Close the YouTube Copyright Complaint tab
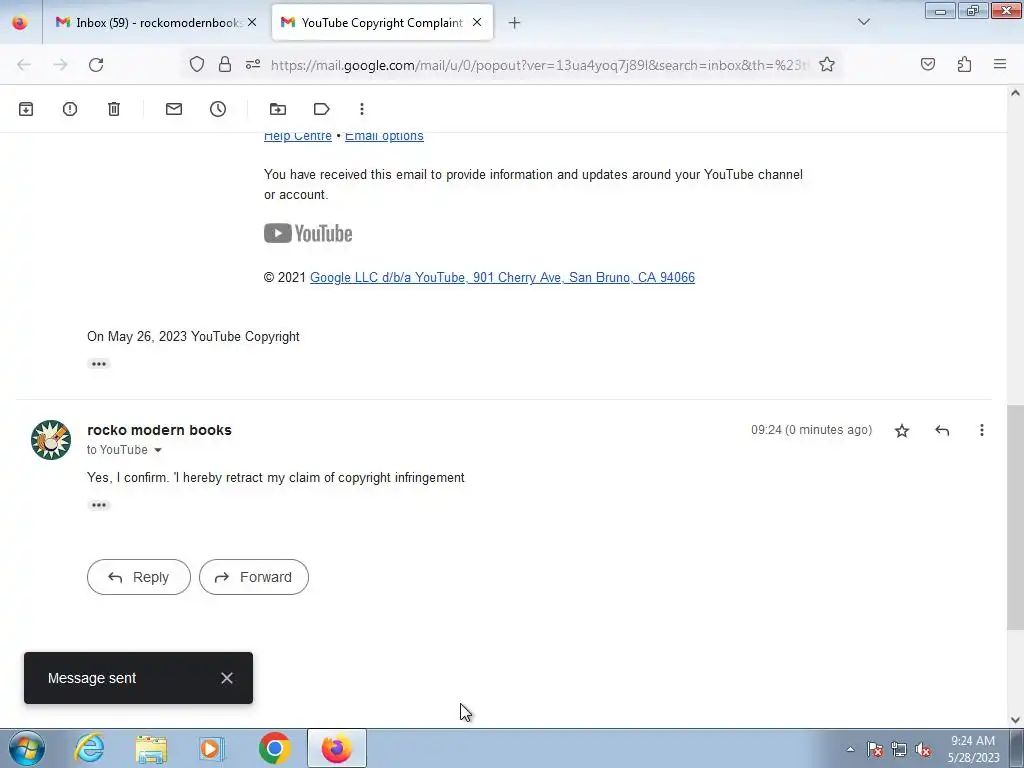1024x768 pixels. [477, 22]
